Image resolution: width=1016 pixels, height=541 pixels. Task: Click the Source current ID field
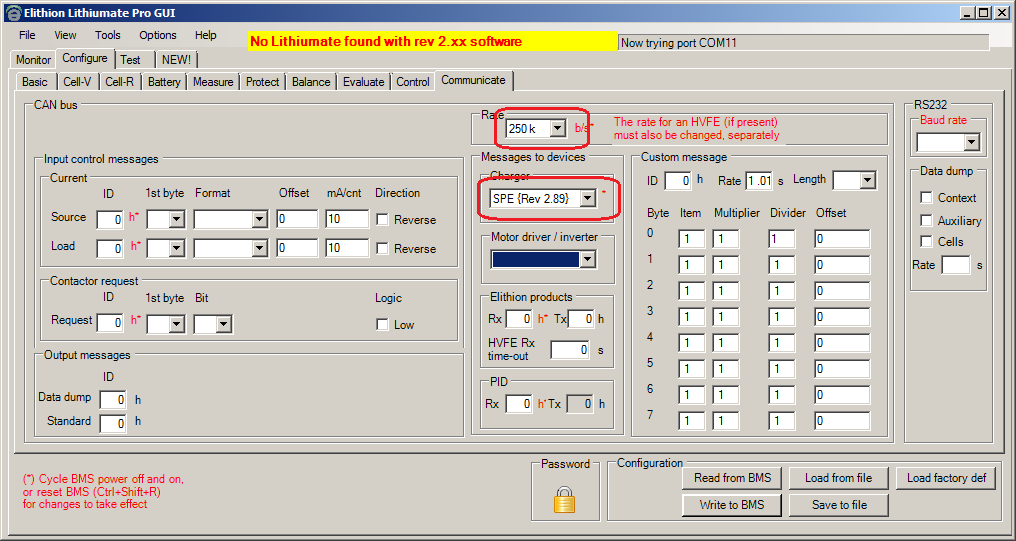(110, 220)
